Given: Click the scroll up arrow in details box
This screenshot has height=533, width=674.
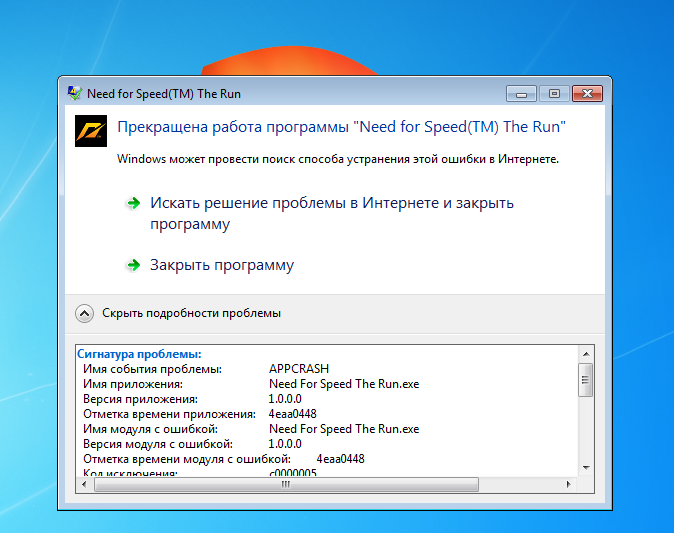Looking at the screenshot, I should (586, 354).
